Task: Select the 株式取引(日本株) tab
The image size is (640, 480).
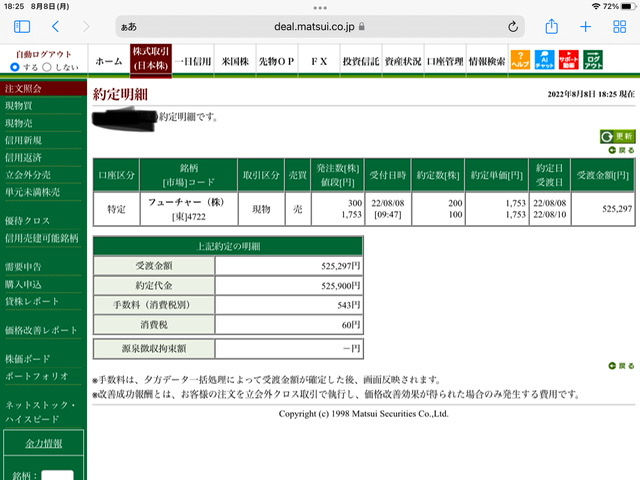Action: pos(151,60)
